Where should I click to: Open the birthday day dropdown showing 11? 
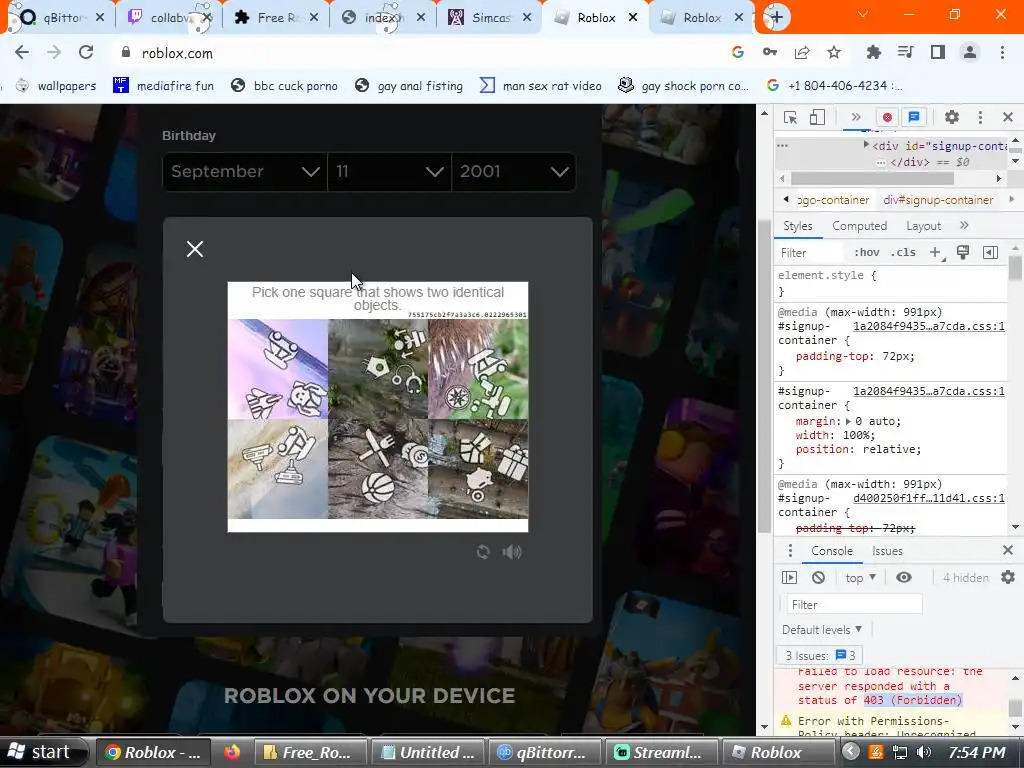pyautogui.click(x=389, y=172)
